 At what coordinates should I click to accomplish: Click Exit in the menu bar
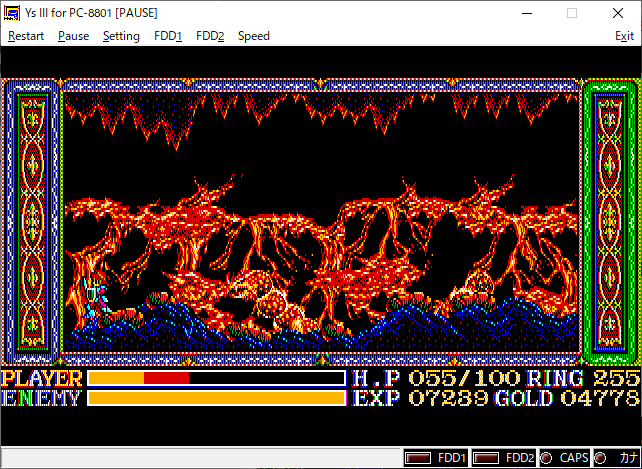click(624, 36)
